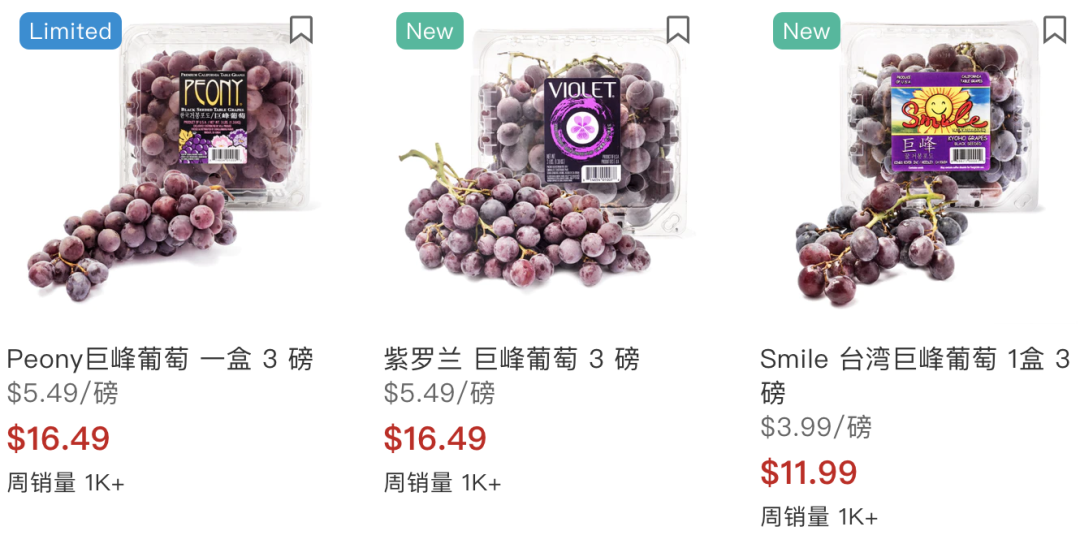Viewport: 1080px width, 544px height.
Task: Click the New badge on Smile grapes
Action: coord(806,31)
